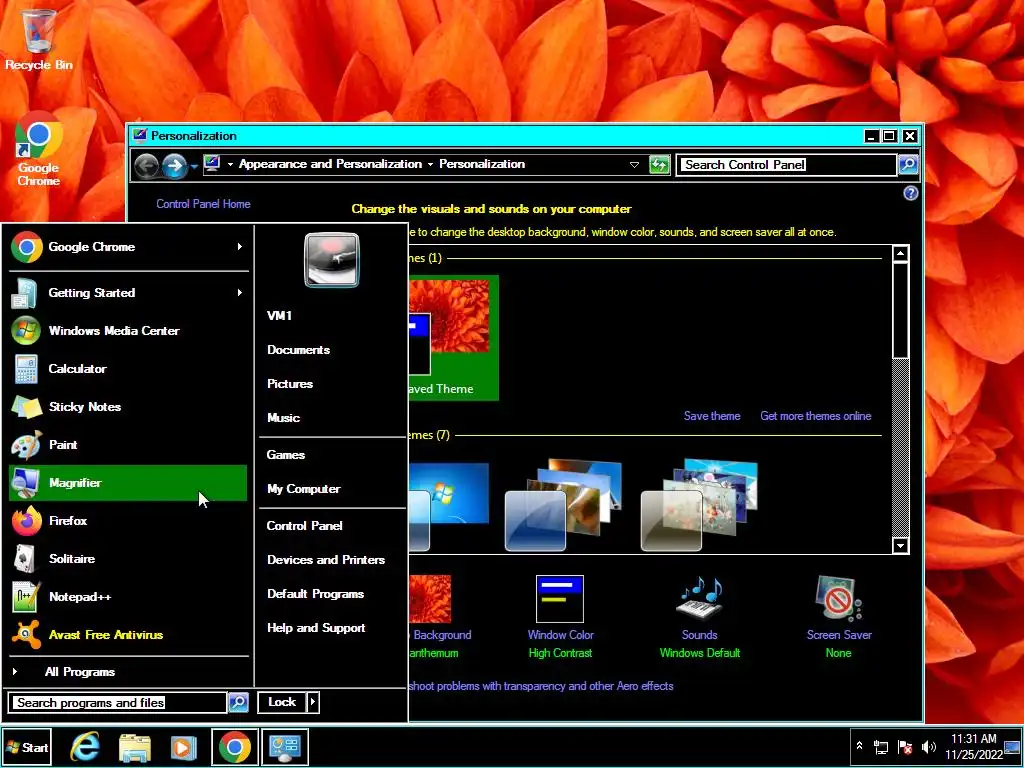Open Help and Support
The width and height of the screenshot is (1024, 768).
pyautogui.click(x=316, y=628)
